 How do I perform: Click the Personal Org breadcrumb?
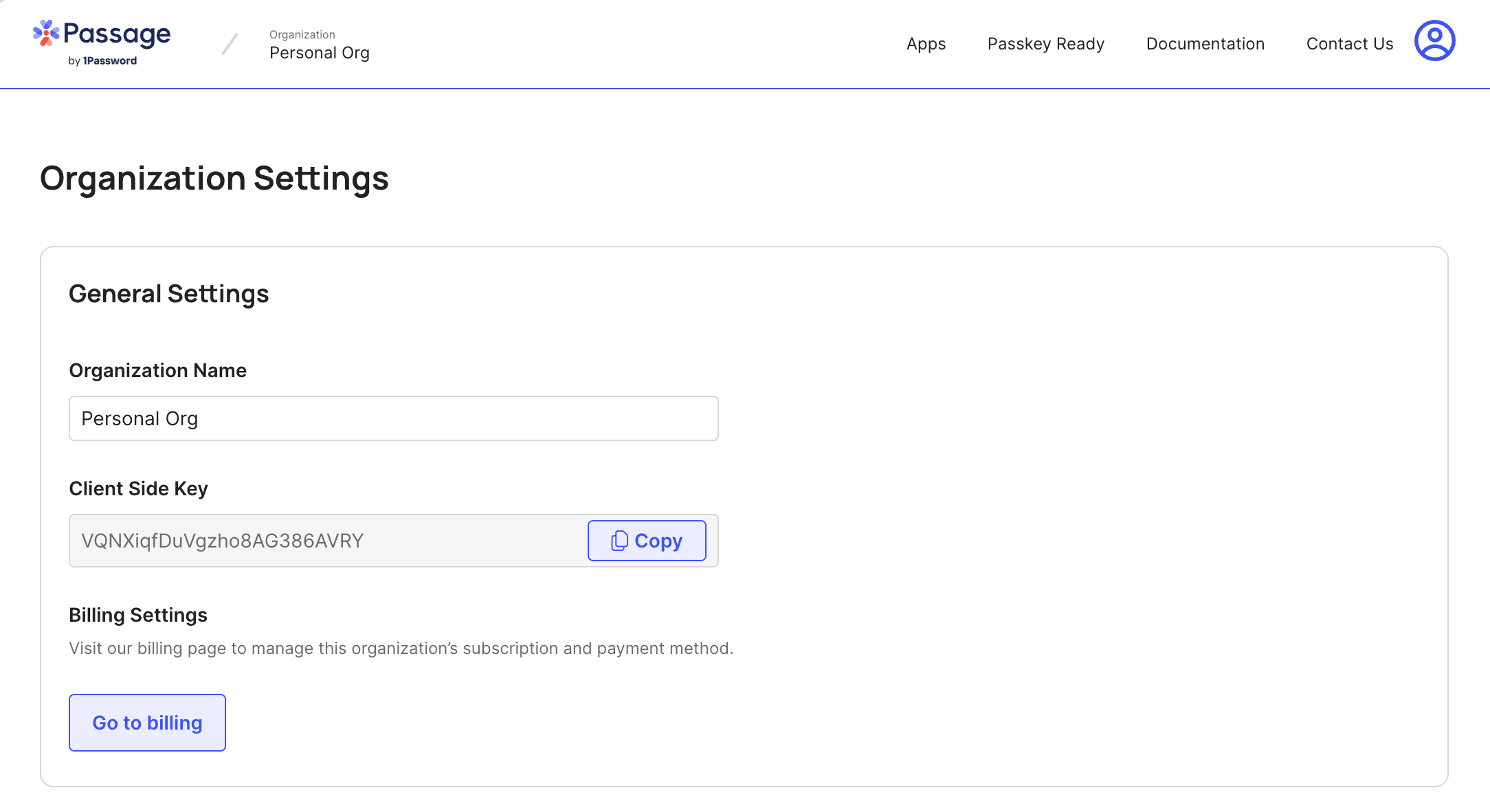tap(320, 52)
